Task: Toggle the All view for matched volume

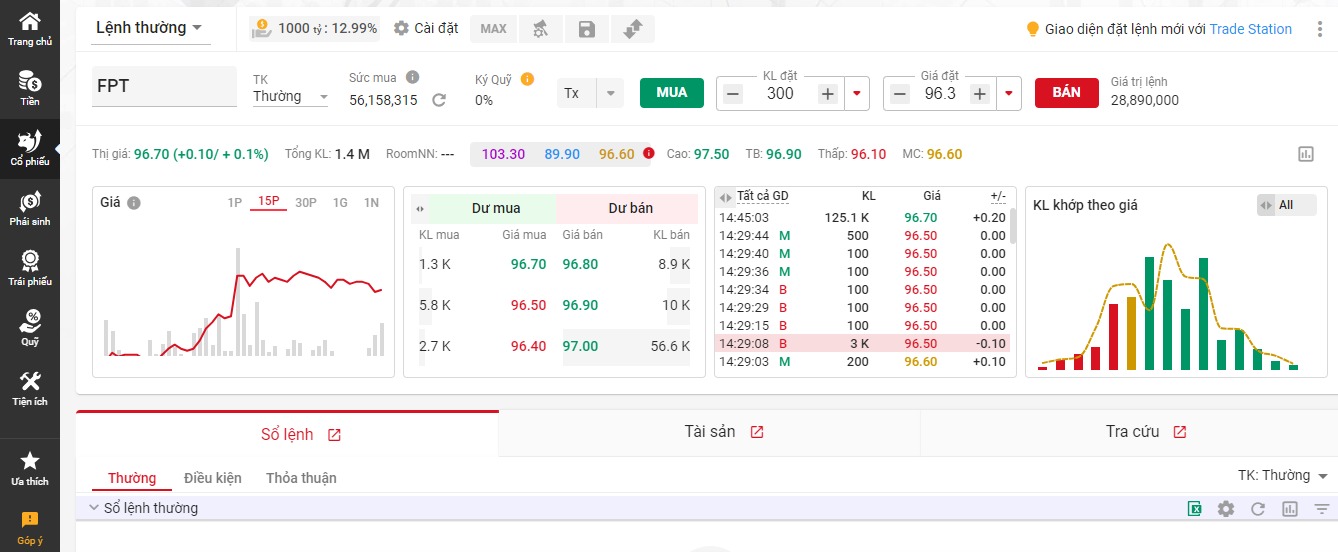Action: pyautogui.click(x=1285, y=205)
